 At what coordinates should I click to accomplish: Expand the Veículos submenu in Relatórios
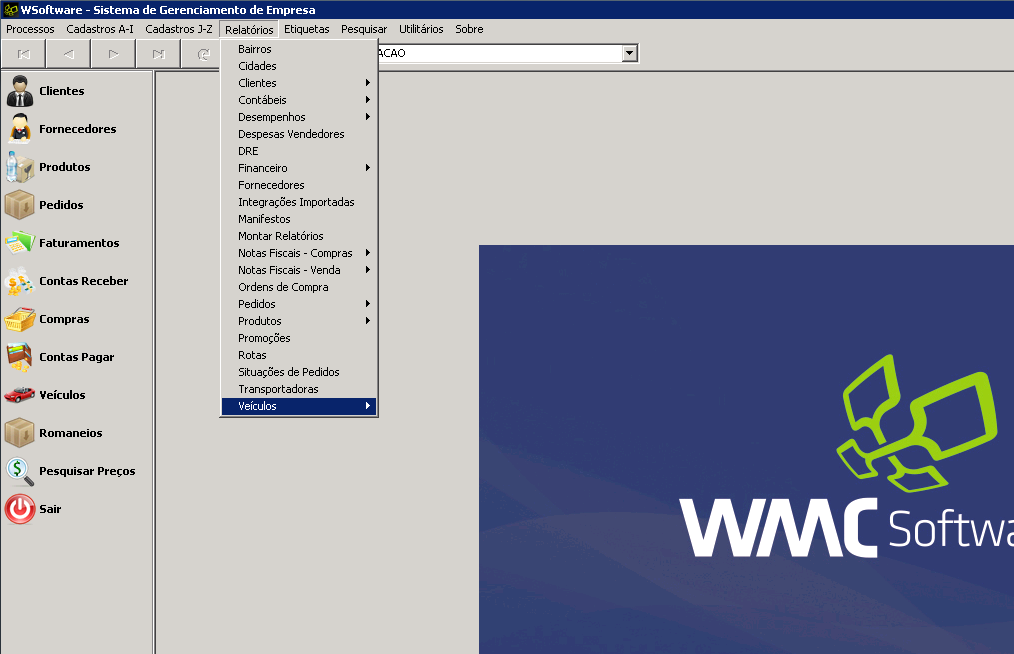click(x=299, y=406)
